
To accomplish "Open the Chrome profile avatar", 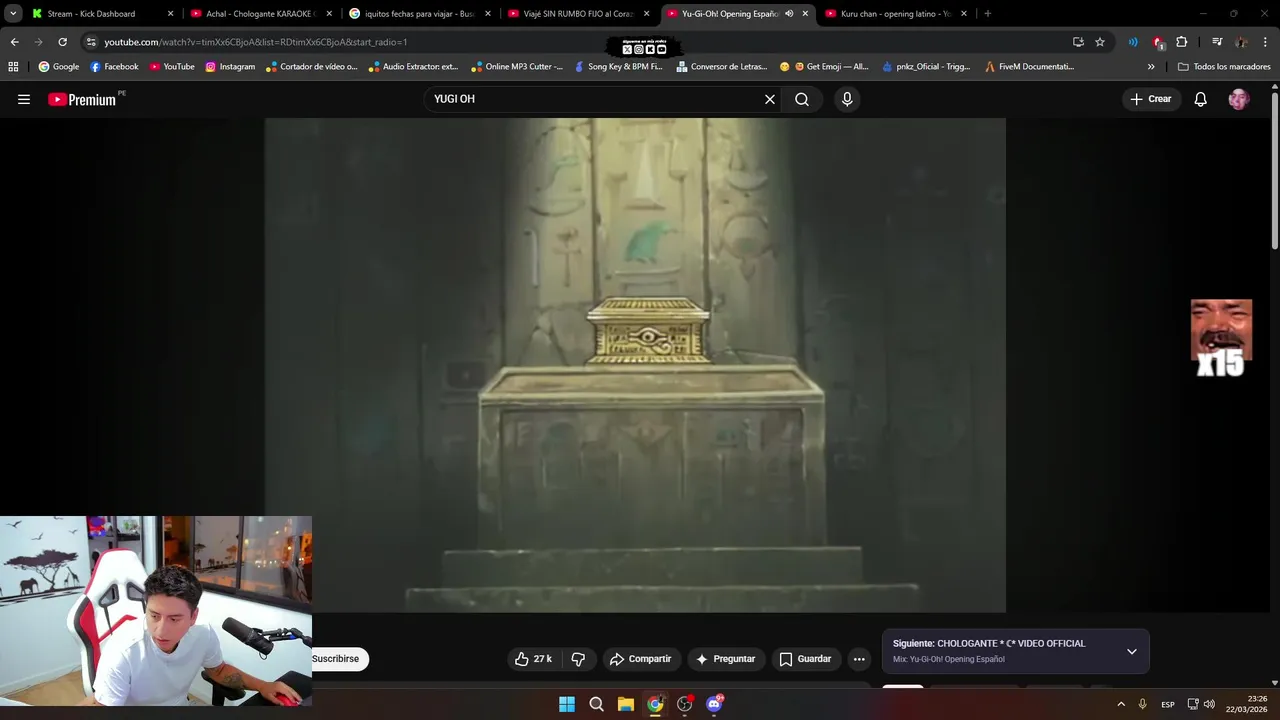I will 1241,42.
